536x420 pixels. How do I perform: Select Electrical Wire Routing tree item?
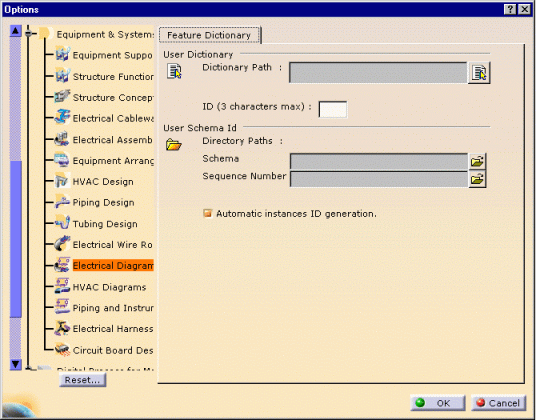pyautogui.click(x=112, y=245)
